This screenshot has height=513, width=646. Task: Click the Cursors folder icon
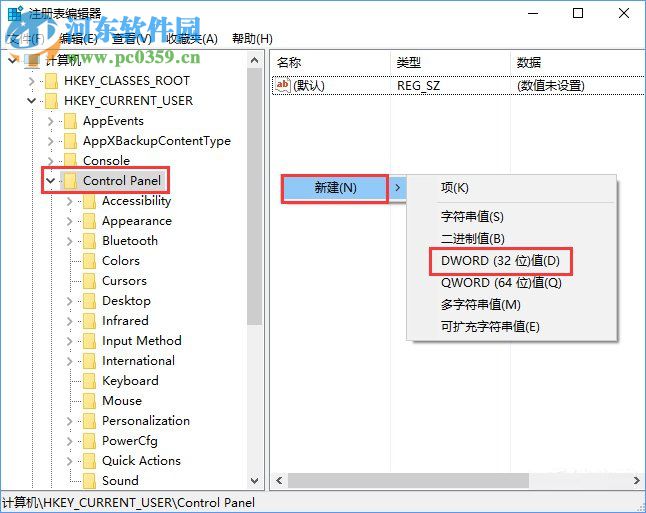point(89,281)
